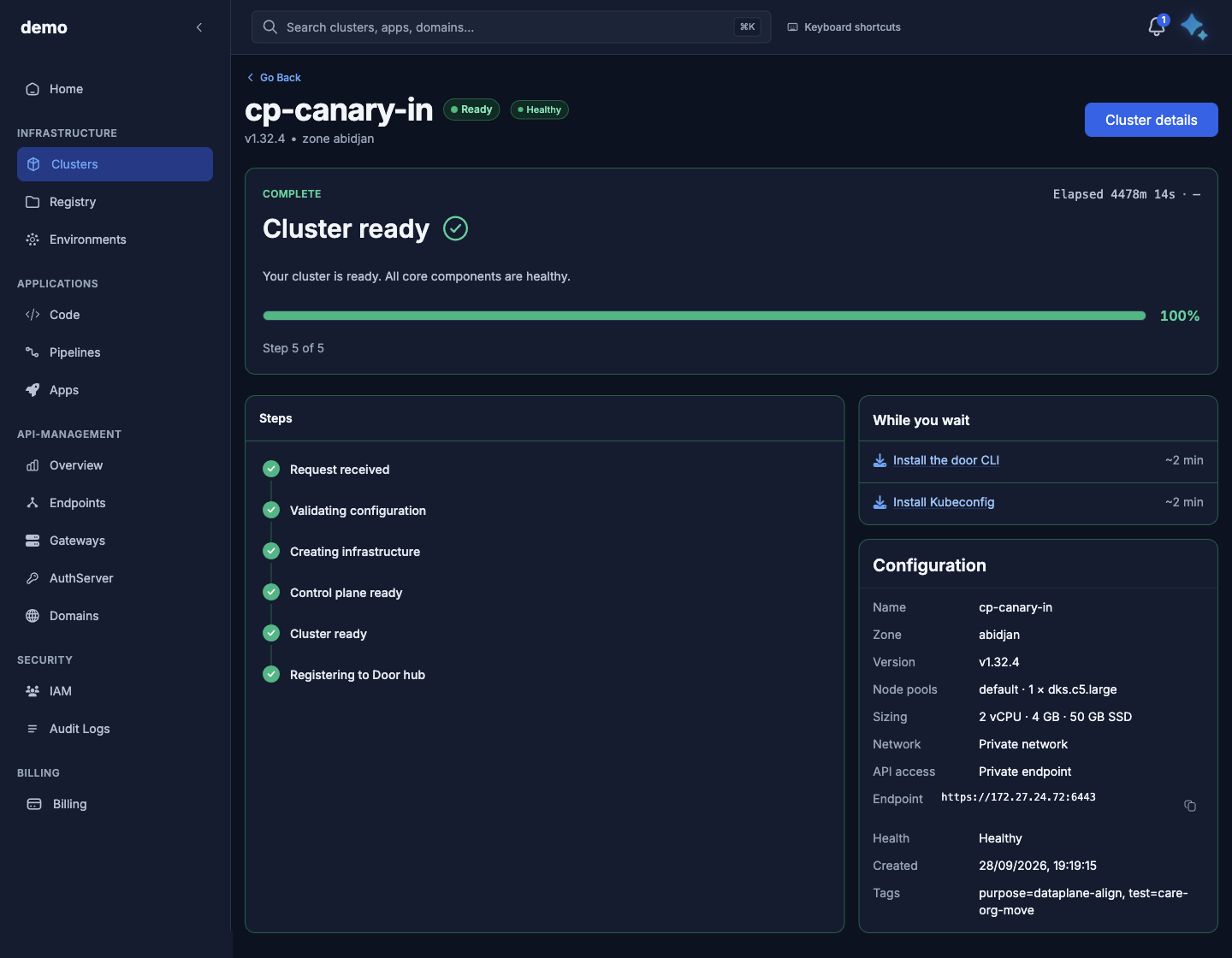This screenshot has width=1232, height=958.
Task: Go Back to the previous page
Action: [x=274, y=78]
